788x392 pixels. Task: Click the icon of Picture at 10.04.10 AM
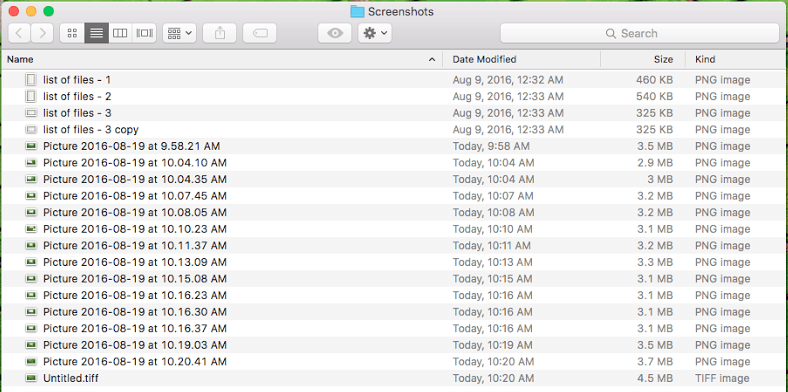coord(31,162)
